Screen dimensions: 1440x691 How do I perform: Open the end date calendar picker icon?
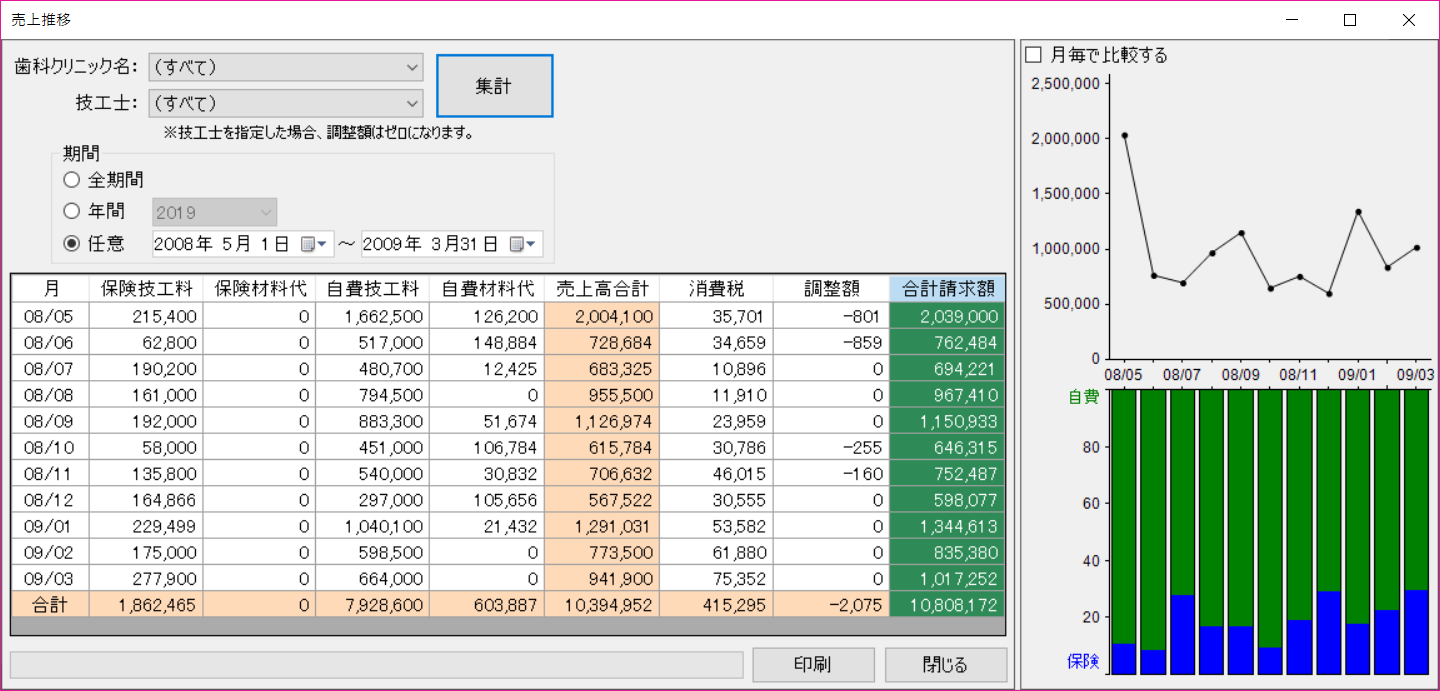(523, 244)
